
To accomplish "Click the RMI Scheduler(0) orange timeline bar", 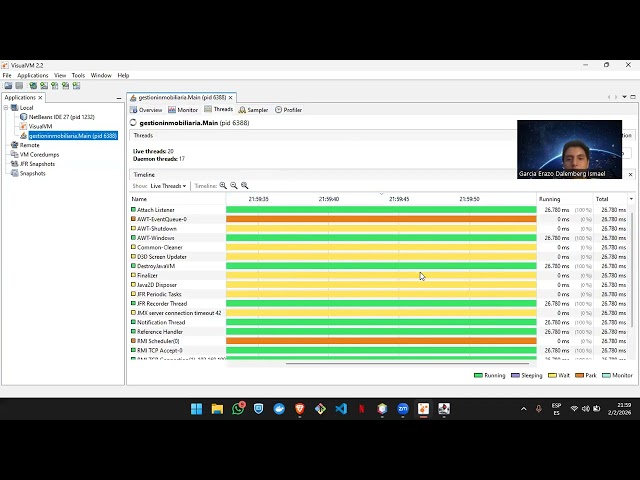I will [381, 341].
